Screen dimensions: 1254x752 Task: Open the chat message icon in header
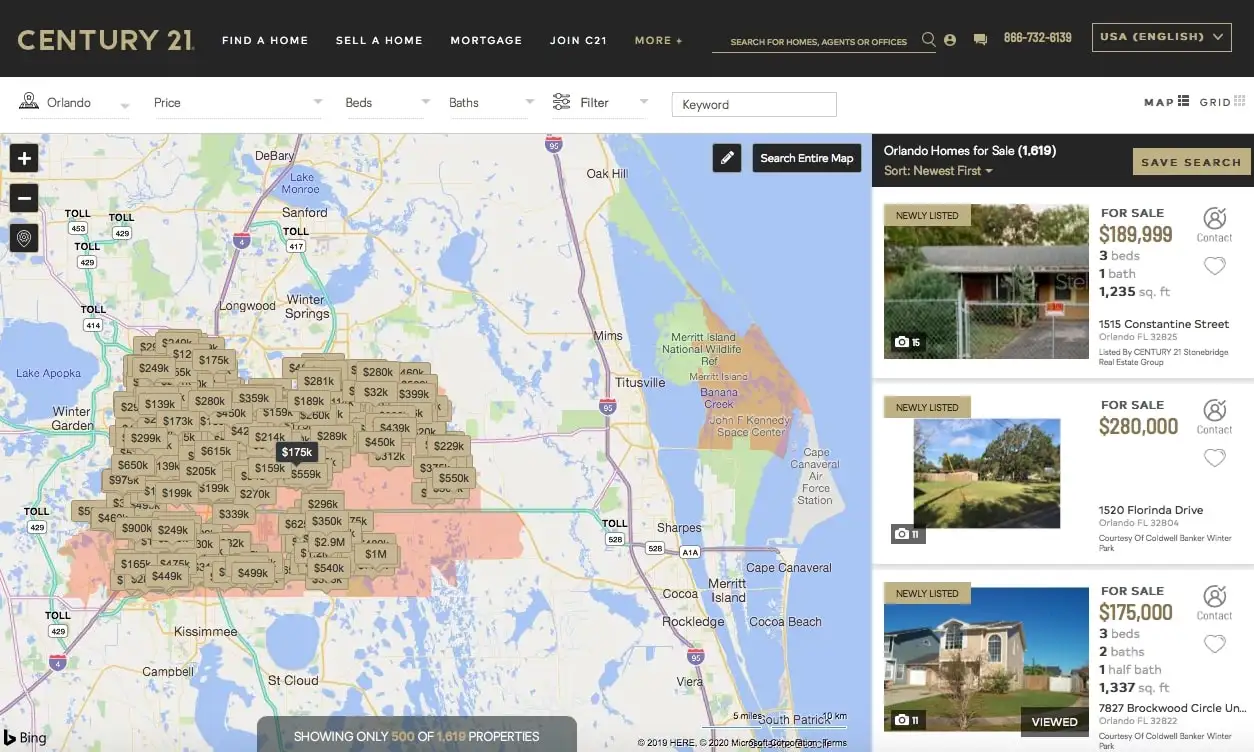(x=980, y=40)
